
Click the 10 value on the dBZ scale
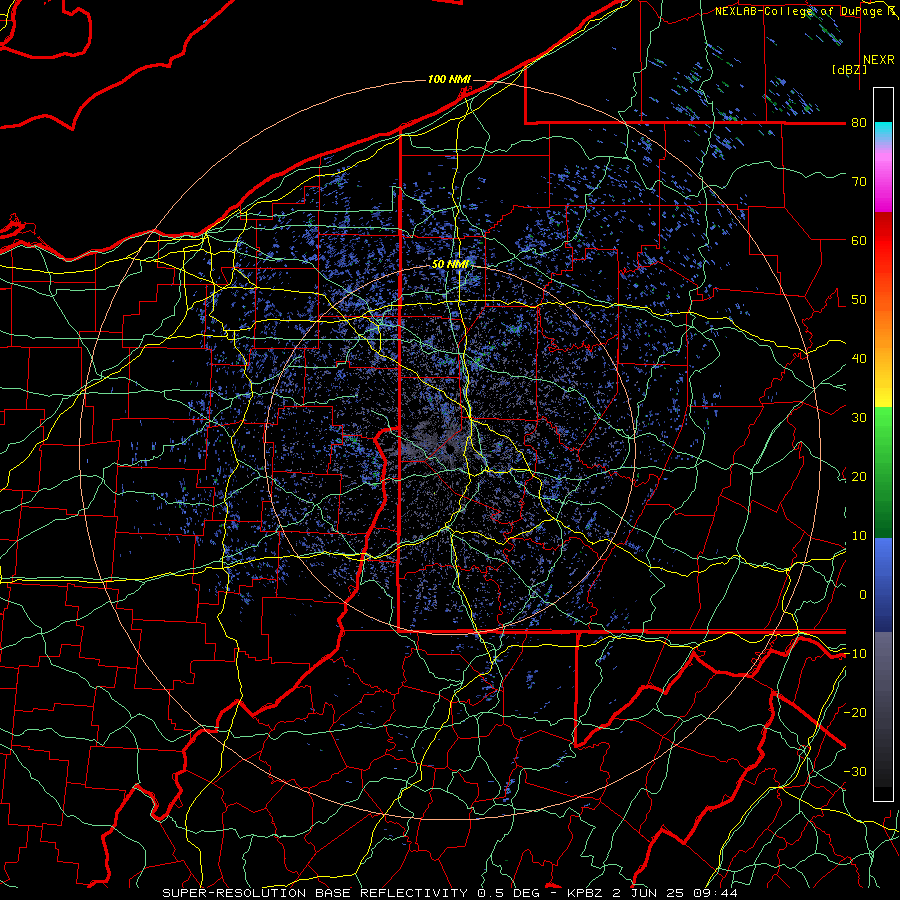point(859,536)
